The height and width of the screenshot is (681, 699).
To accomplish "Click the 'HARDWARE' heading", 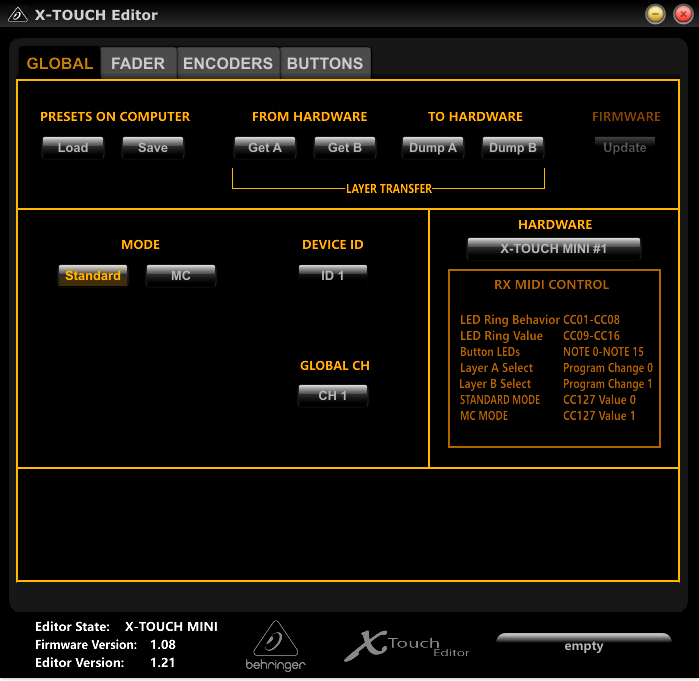I will pos(555,224).
